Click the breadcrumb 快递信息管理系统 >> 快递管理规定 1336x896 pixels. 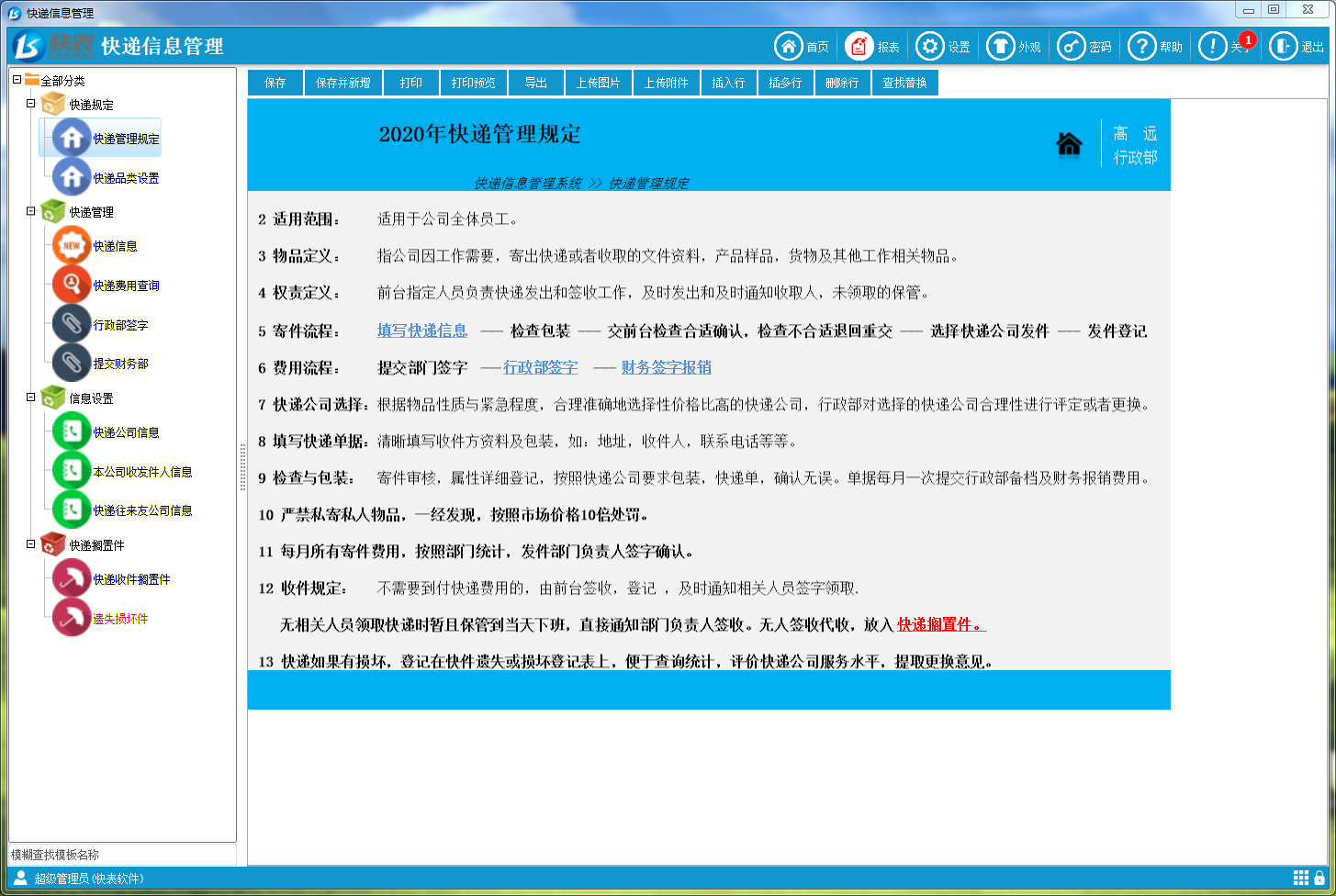(x=581, y=183)
